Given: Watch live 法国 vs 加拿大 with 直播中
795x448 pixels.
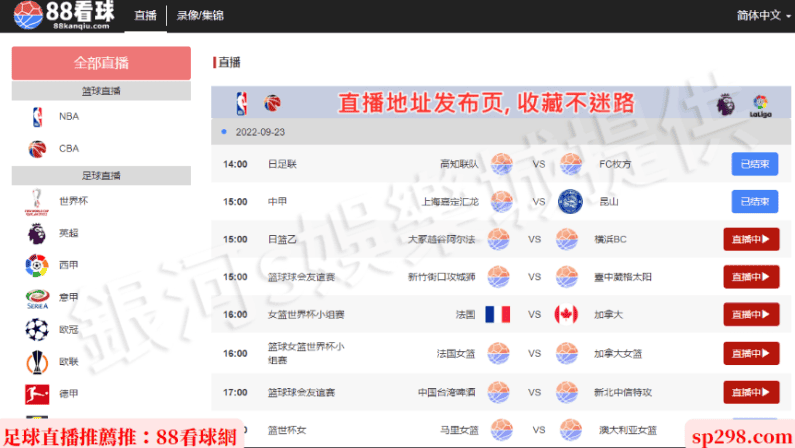Looking at the screenshot, I should pyautogui.click(x=751, y=314).
